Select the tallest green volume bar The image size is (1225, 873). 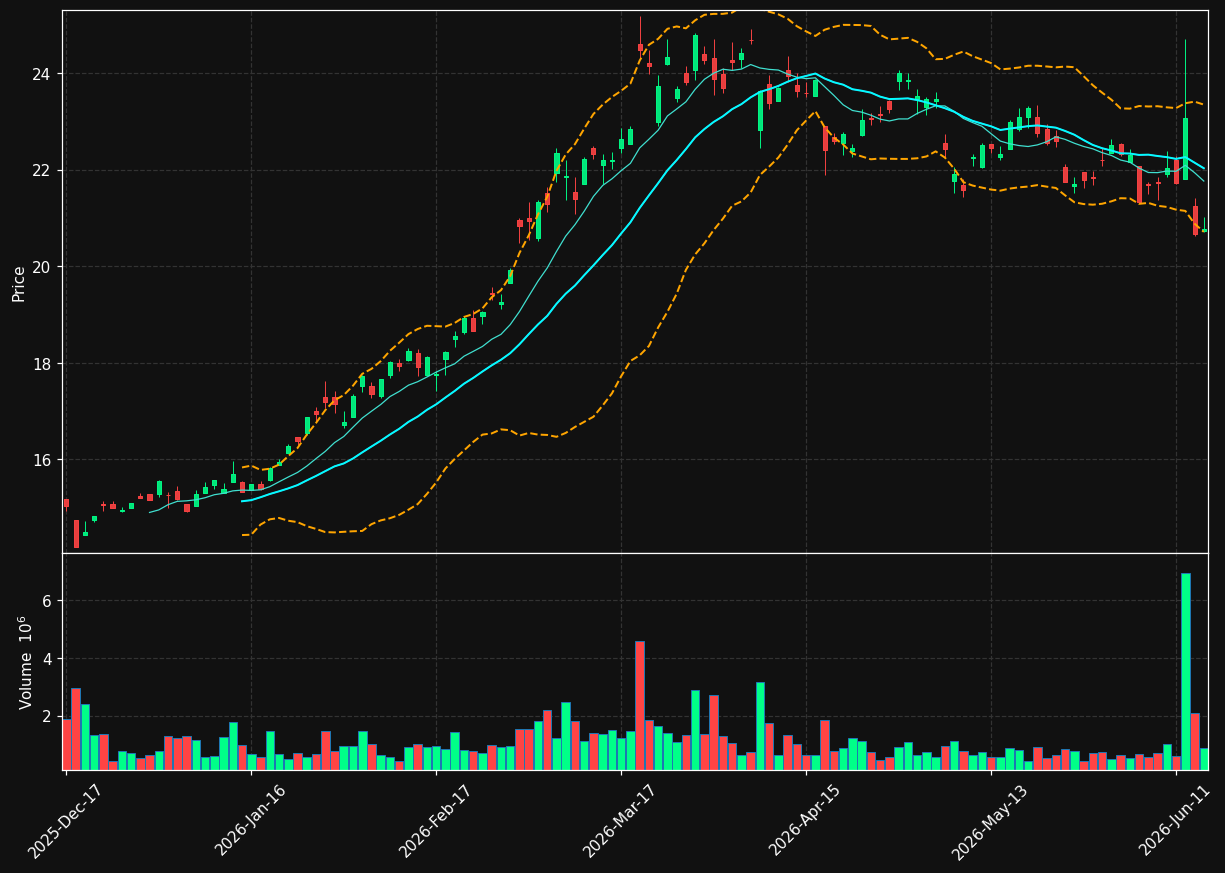click(1186, 671)
